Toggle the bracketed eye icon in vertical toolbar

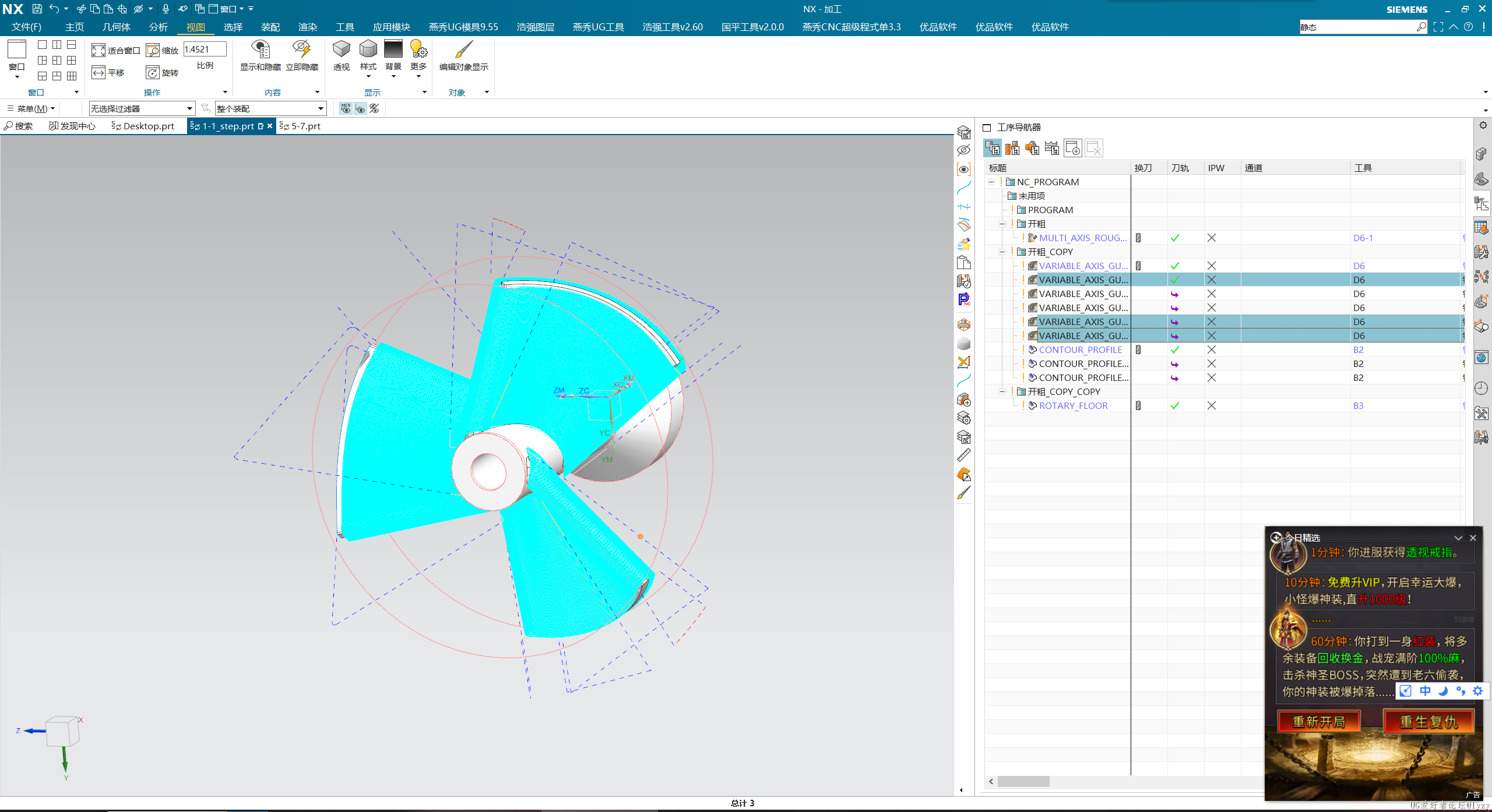[964, 170]
